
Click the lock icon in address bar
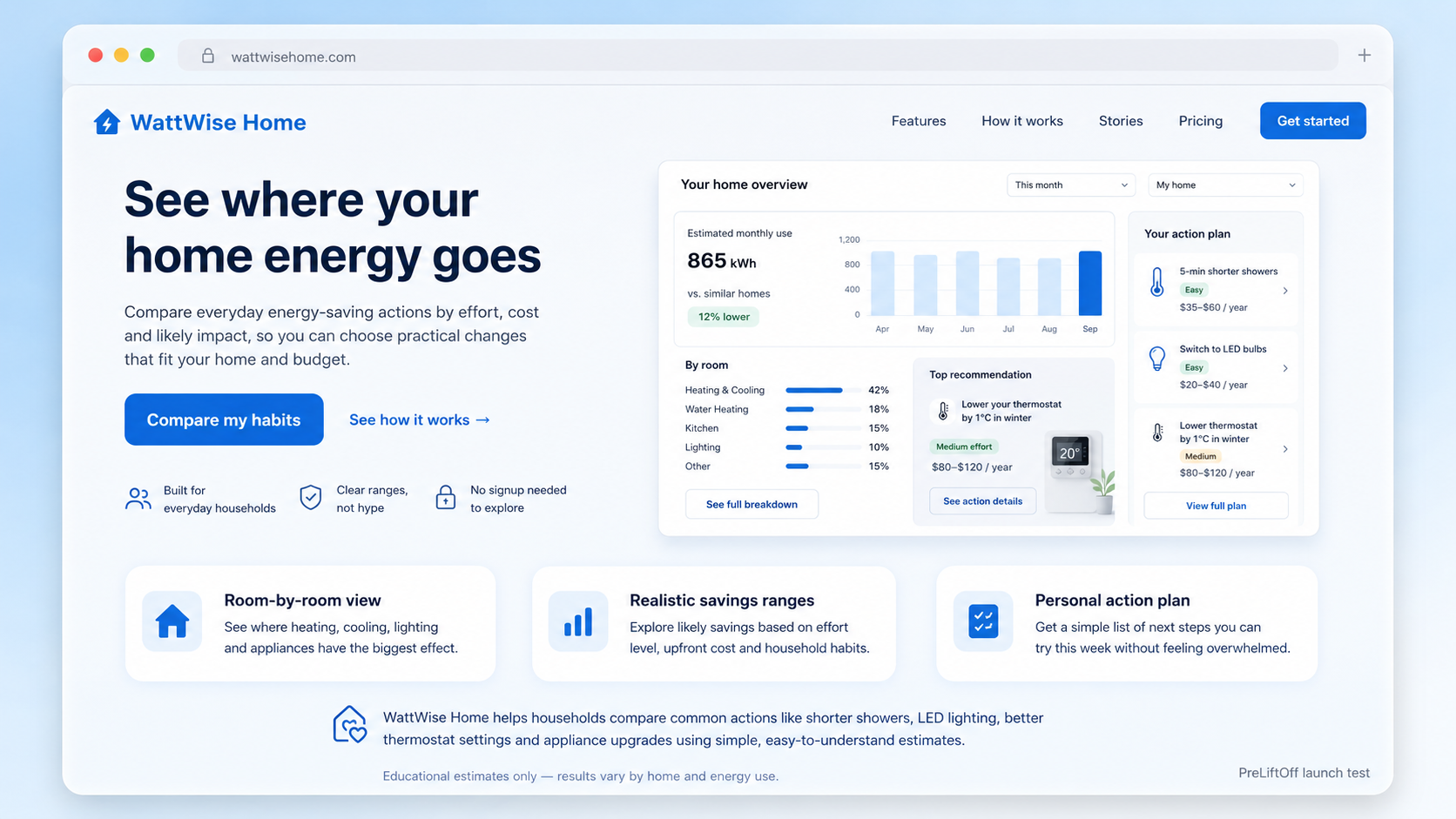[208, 56]
